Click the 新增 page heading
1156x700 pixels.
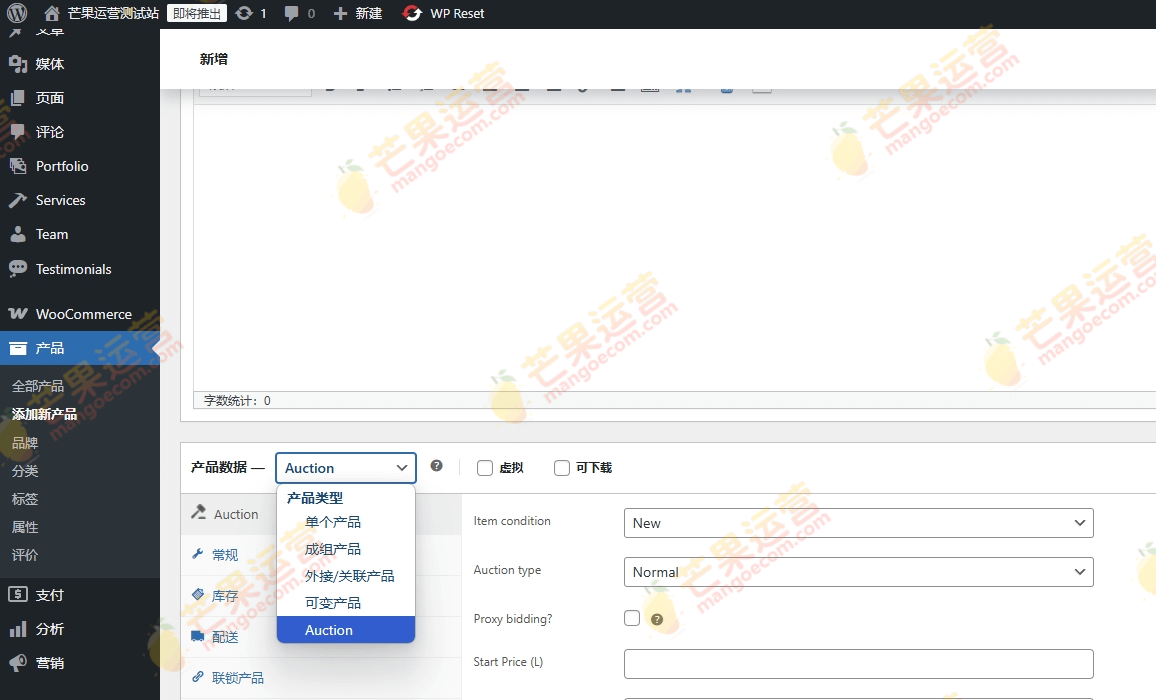click(214, 59)
